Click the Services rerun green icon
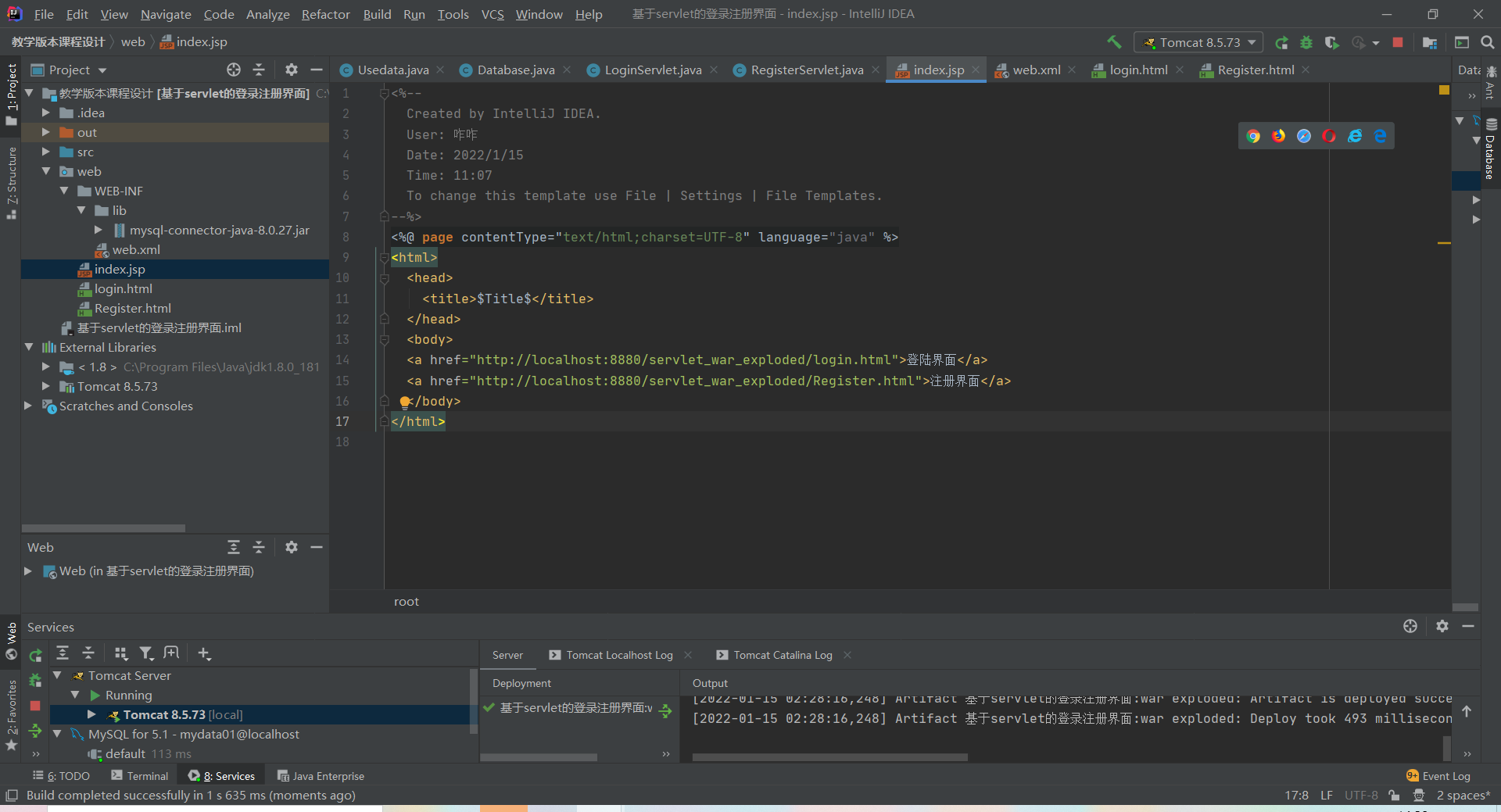This screenshot has height=812, width=1501. pos(35,656)
